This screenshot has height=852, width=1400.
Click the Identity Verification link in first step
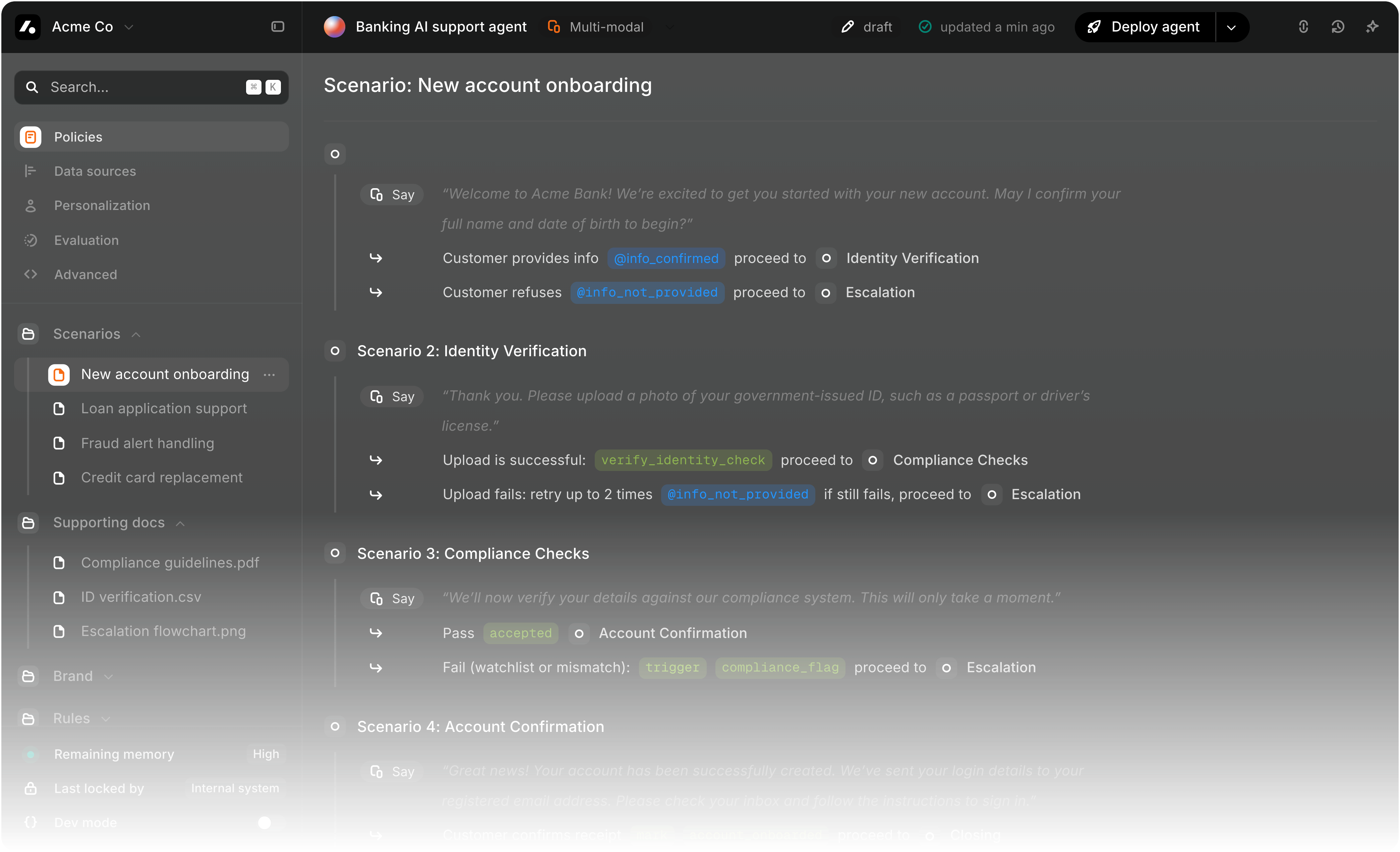[x=912, y=258]
